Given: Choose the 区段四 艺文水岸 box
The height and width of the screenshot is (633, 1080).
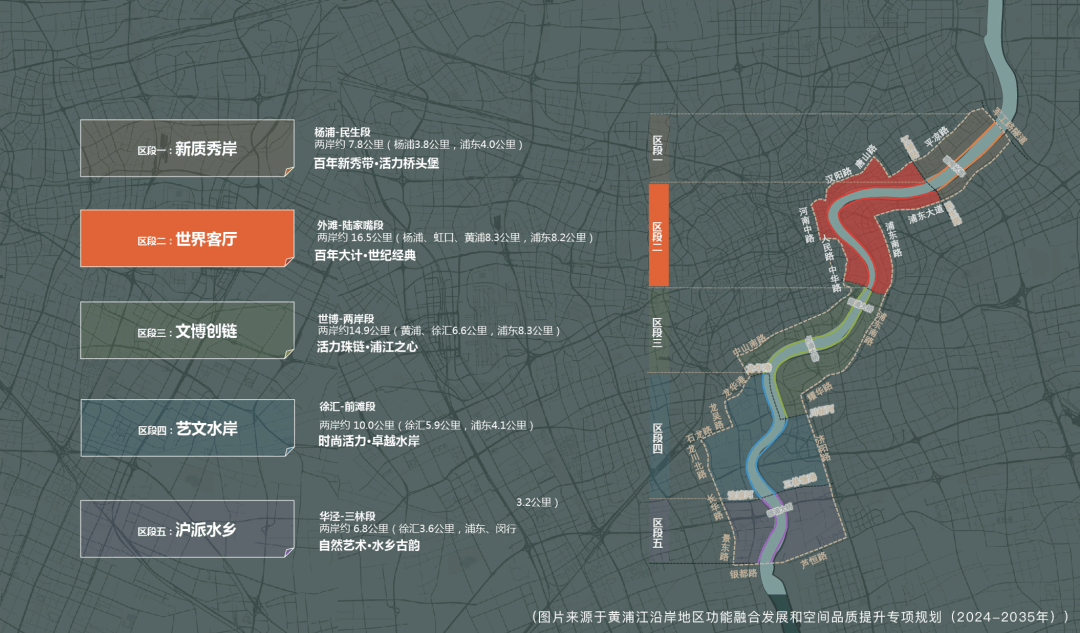Looking at the screenshot, I should point(187,428).
